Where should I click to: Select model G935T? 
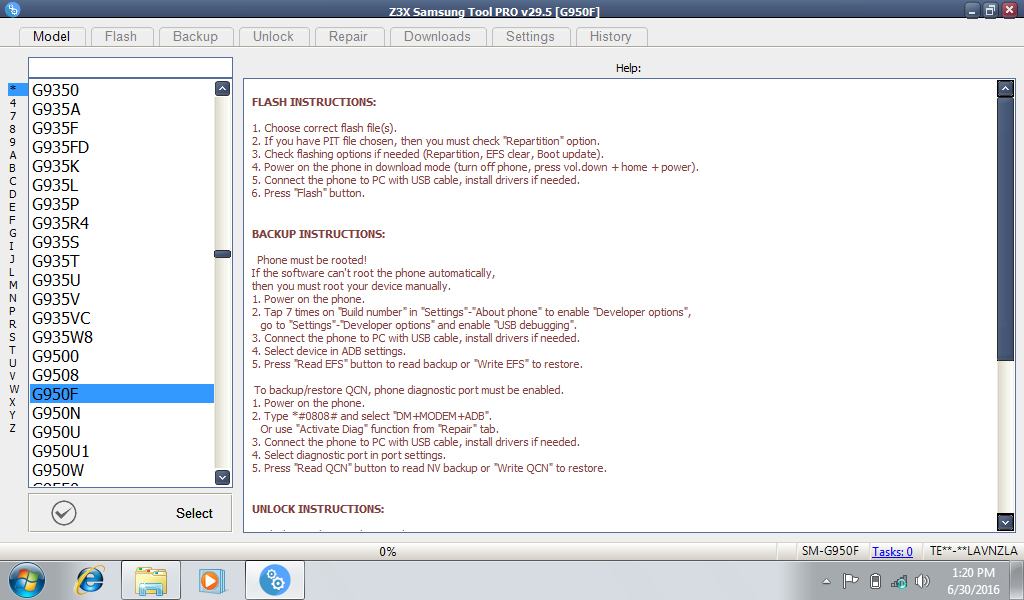pyautogui.click(x=122, y=261)
